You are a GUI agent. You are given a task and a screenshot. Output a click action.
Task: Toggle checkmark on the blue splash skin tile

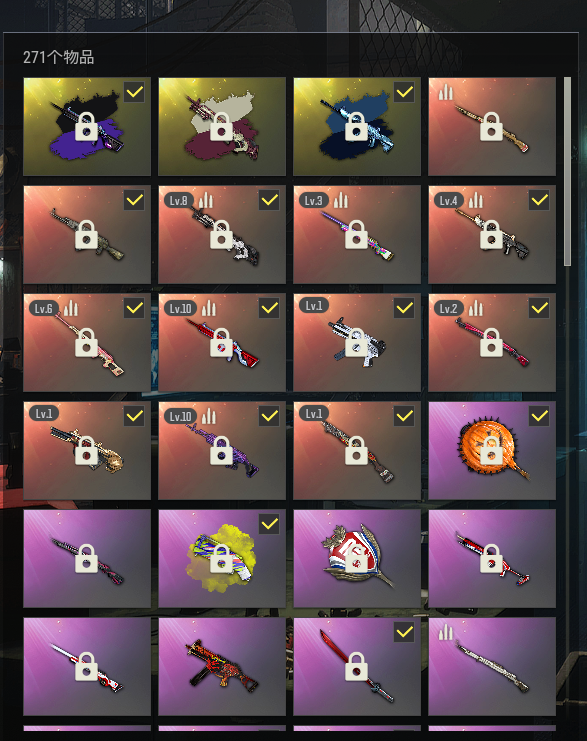(404, 92)
